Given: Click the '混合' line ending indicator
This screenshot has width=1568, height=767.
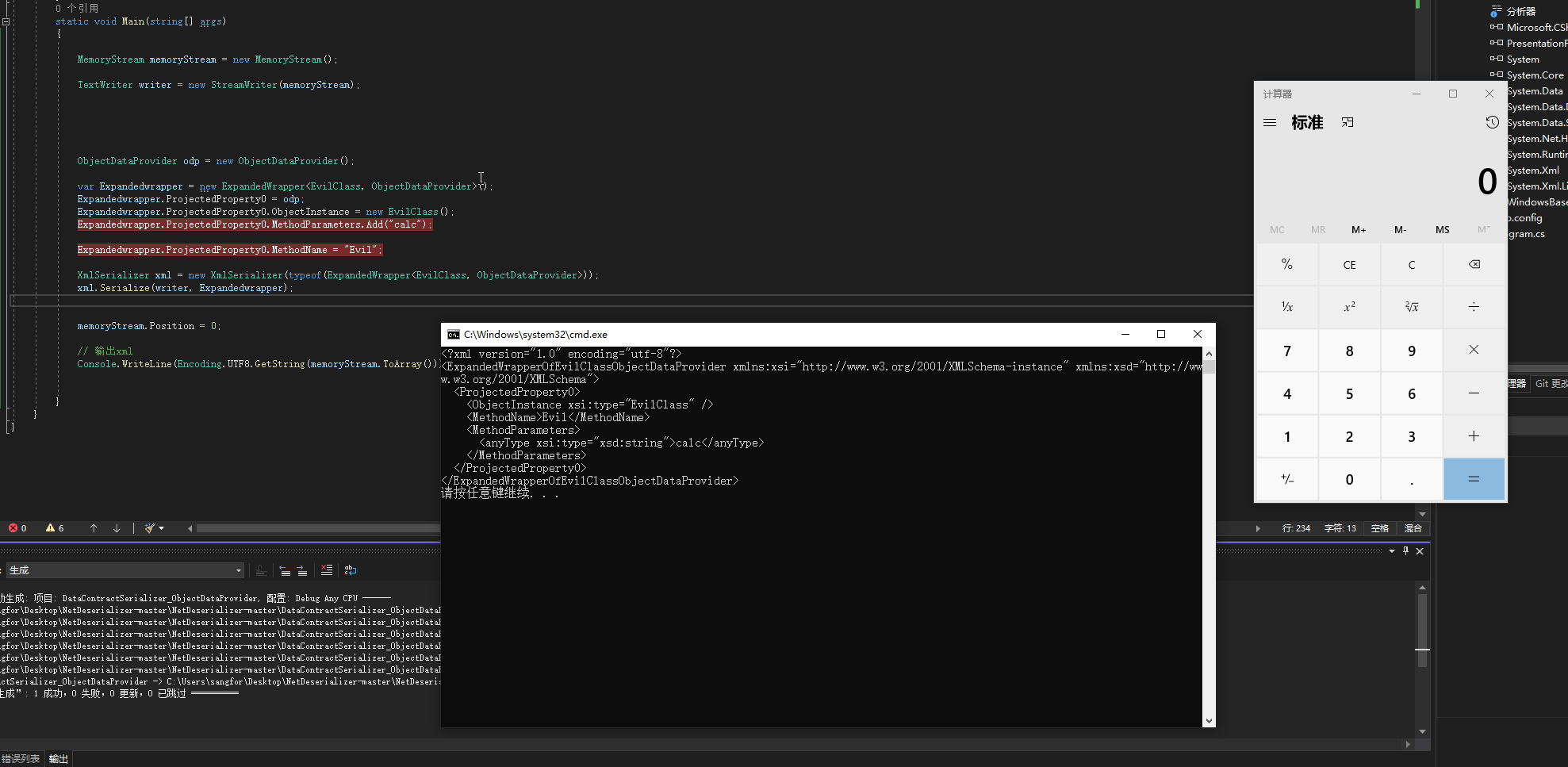Looking at the screenshot, I should pos(1413,528).
